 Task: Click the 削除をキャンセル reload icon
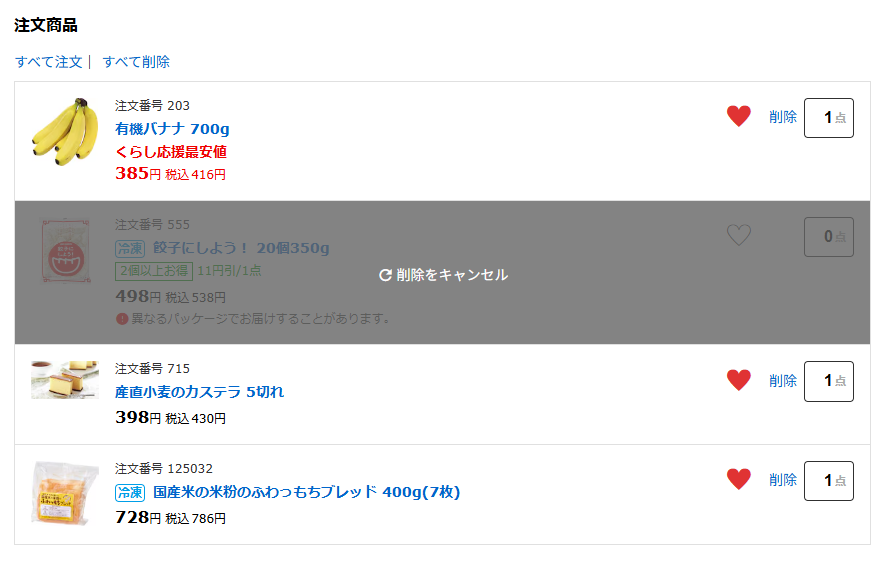click(x=385, y=275)
